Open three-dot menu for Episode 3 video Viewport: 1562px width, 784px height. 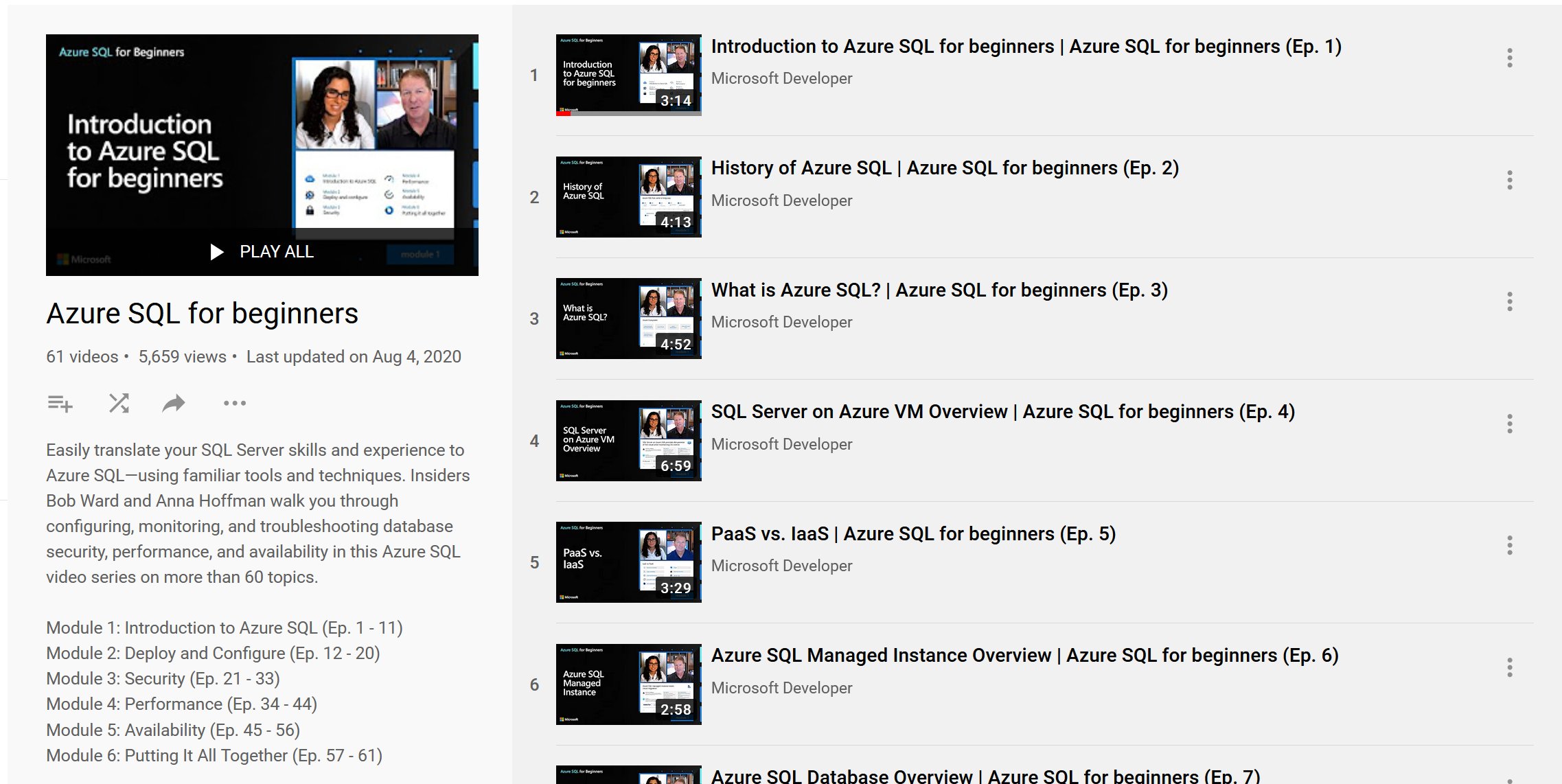1509,302
